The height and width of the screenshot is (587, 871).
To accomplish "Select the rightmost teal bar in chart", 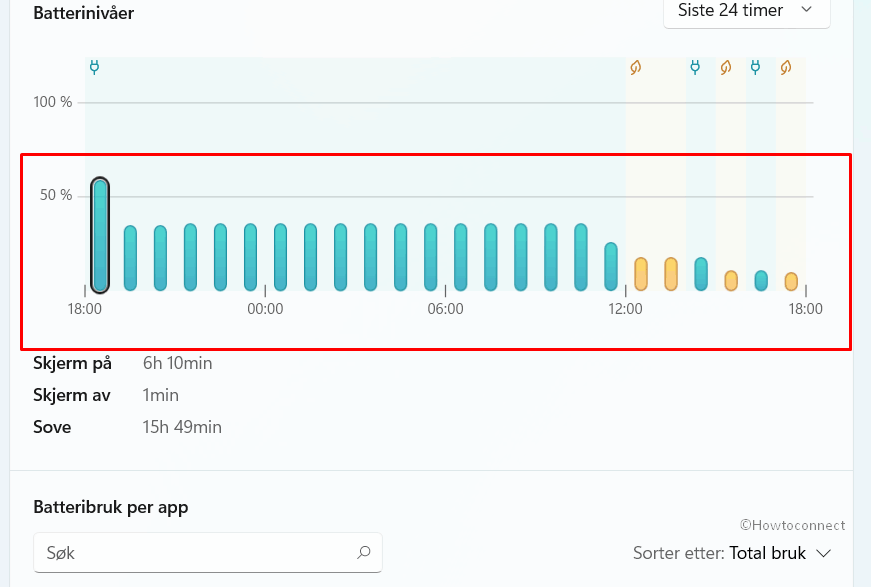I will 761,280.
